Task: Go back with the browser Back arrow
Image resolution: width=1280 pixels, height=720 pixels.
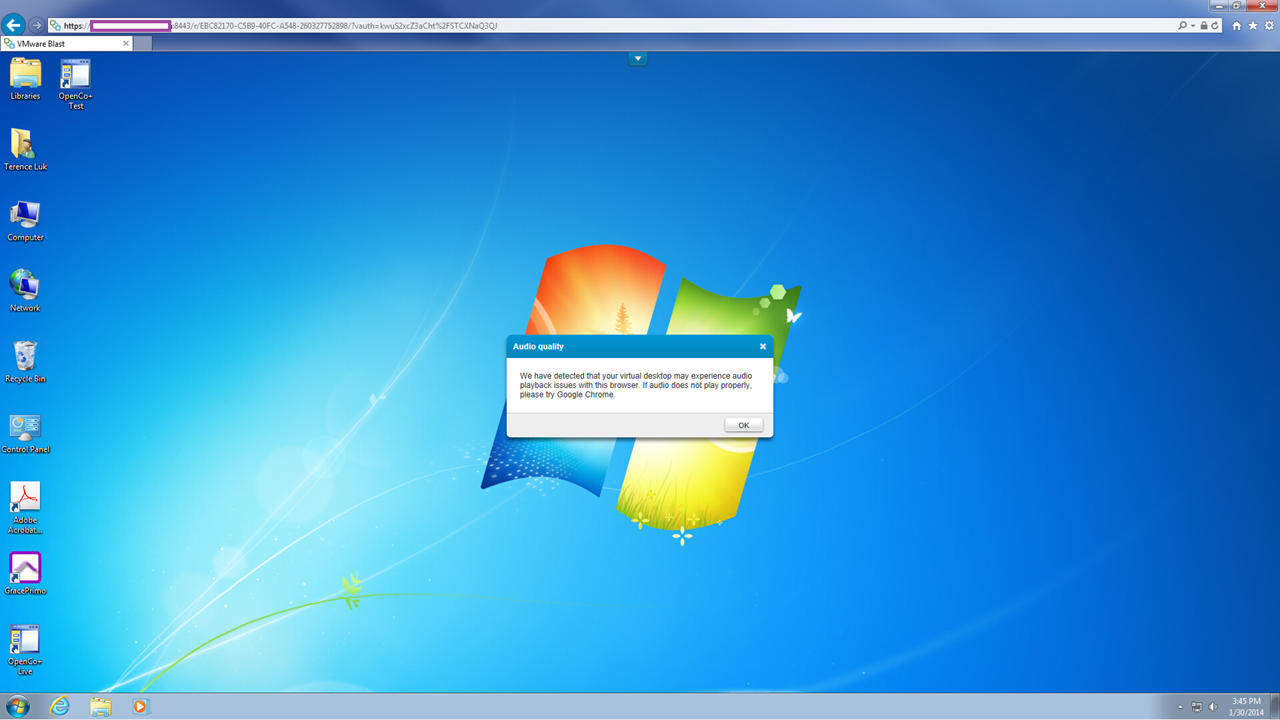Action: [x=14, y=24]
